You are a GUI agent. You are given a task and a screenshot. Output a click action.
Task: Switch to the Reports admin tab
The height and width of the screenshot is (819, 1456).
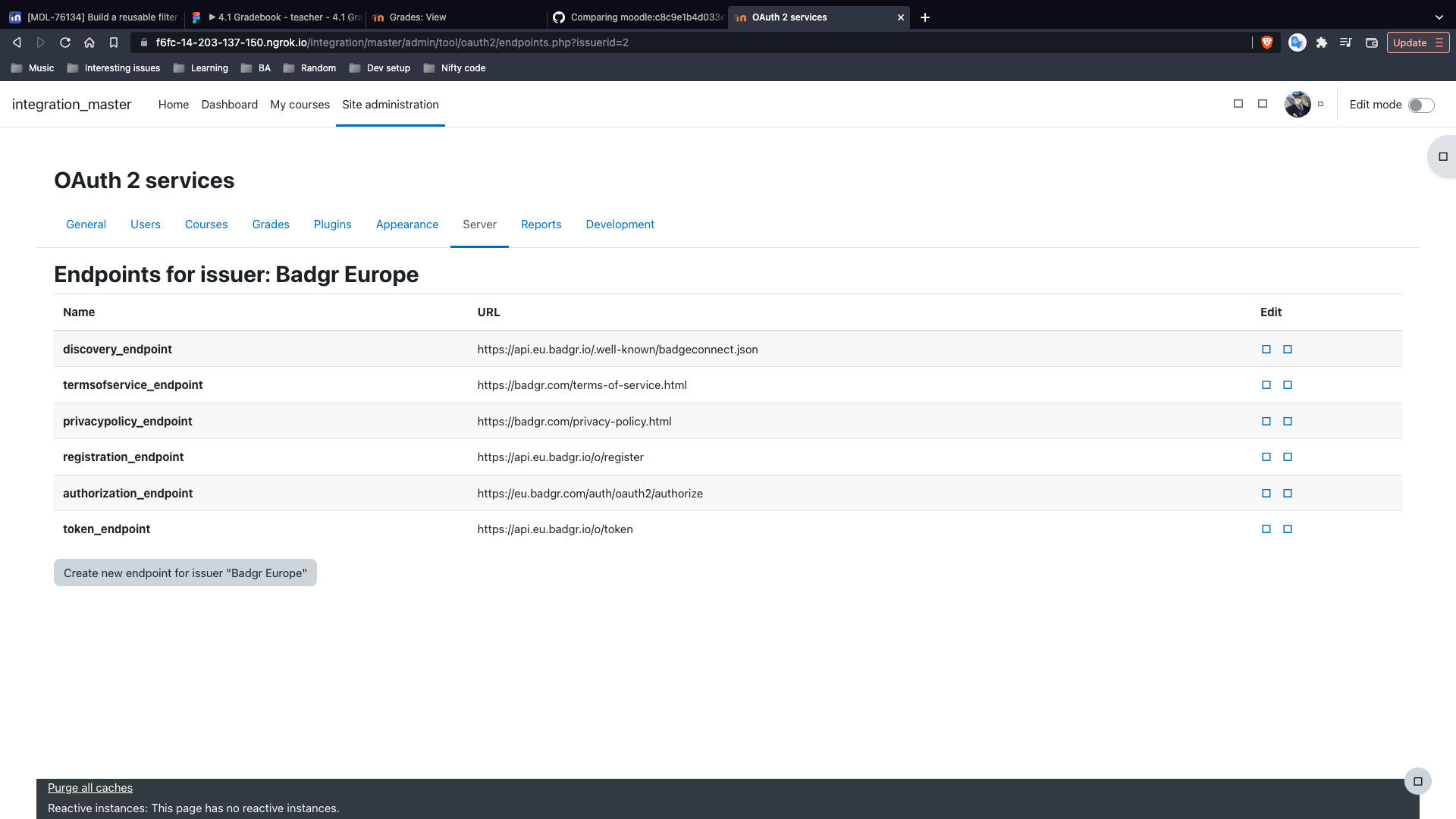pyautogui.click(x=541, y=224)
